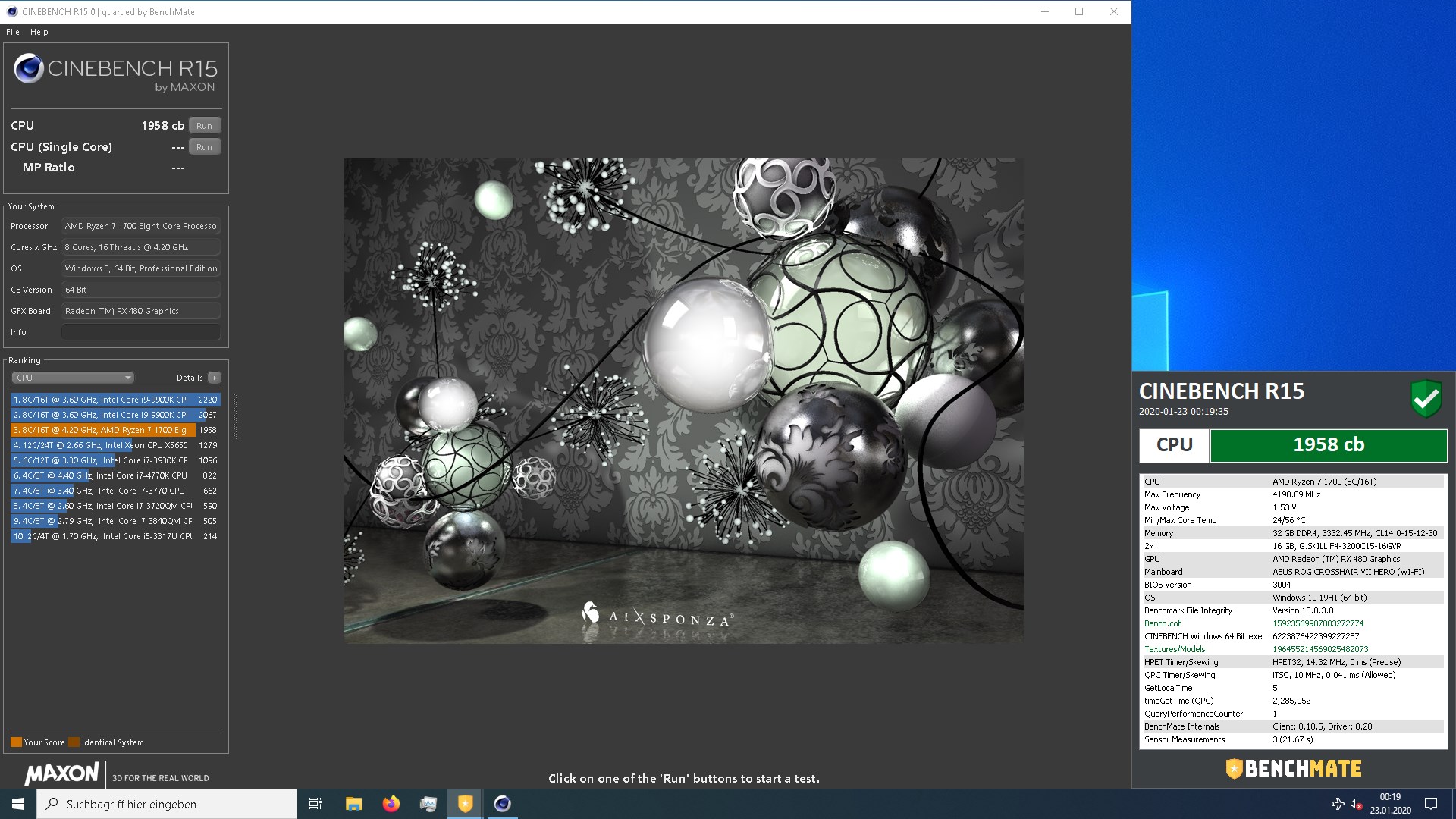Open the File menu

[13, 32]
